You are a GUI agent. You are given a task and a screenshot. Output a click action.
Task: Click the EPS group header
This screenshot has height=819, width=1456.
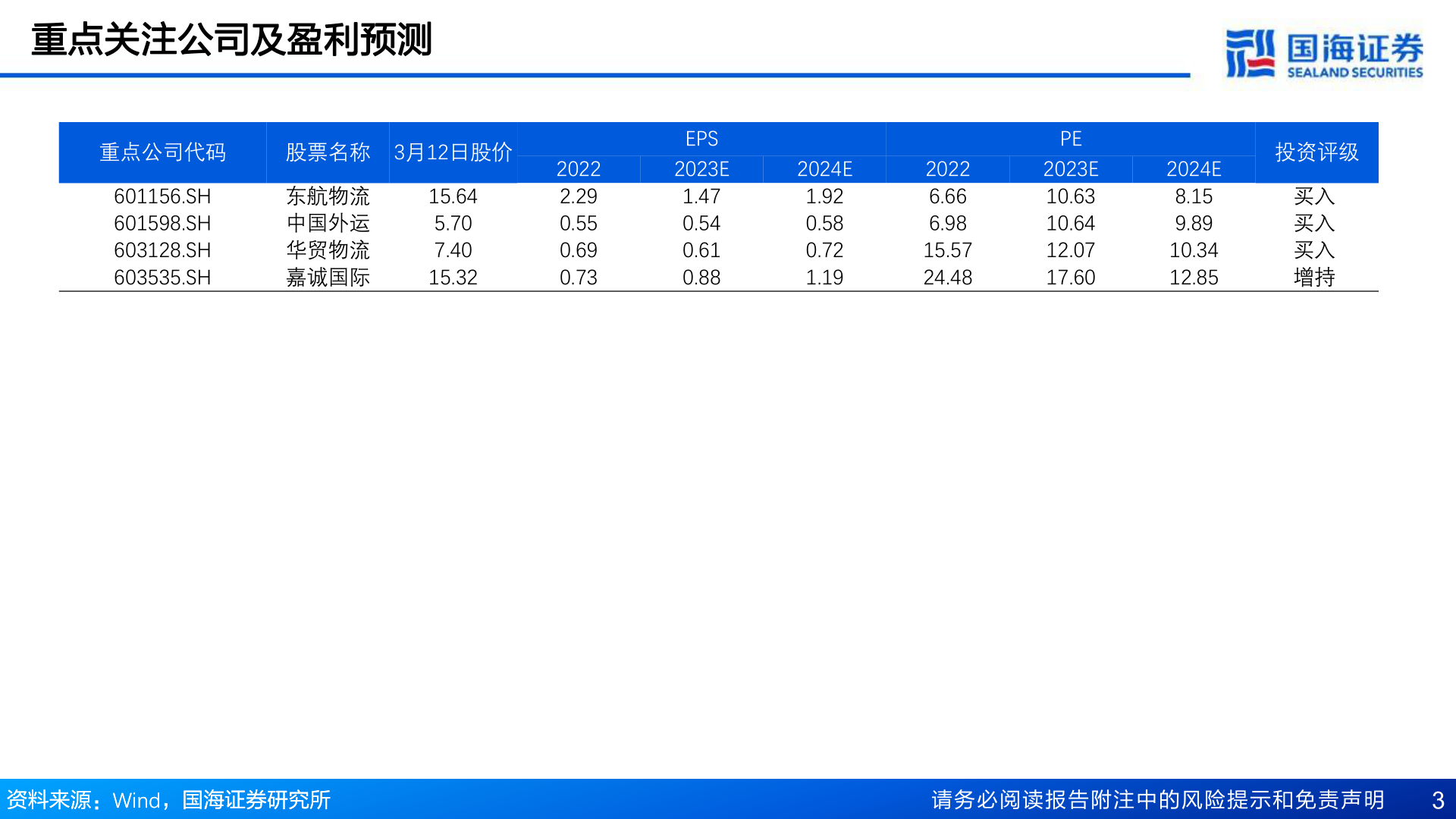point(701,139)
